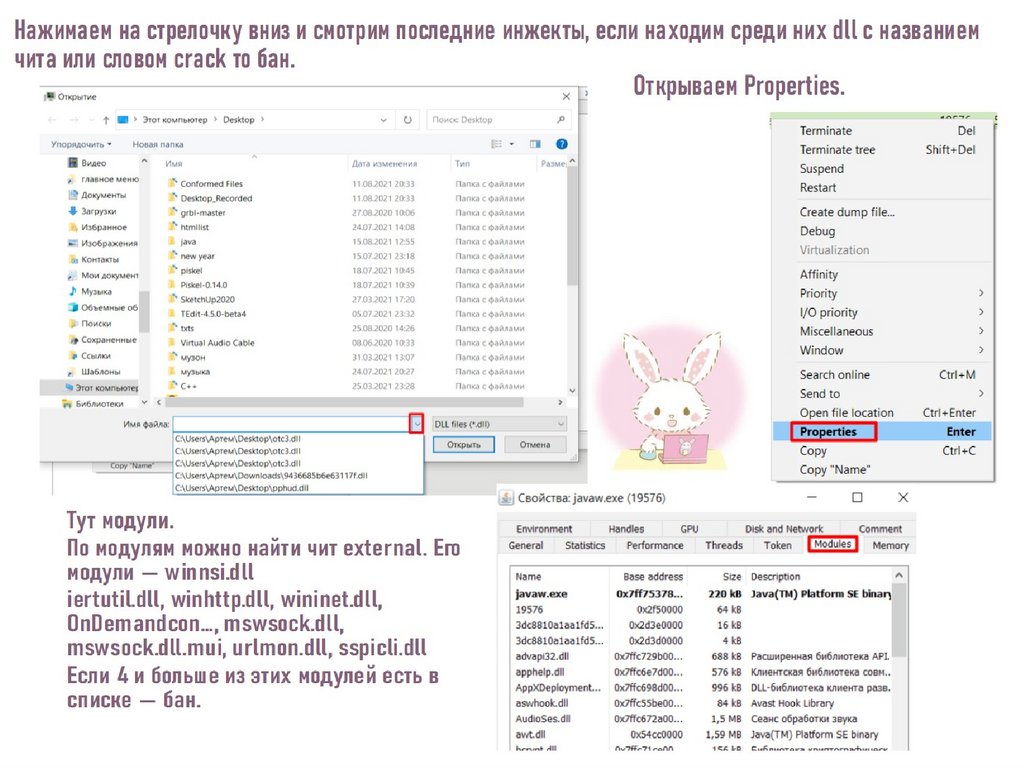Click the Открыть button
1024x768 pixels.
pyautogui.click(x=464, y=445)
